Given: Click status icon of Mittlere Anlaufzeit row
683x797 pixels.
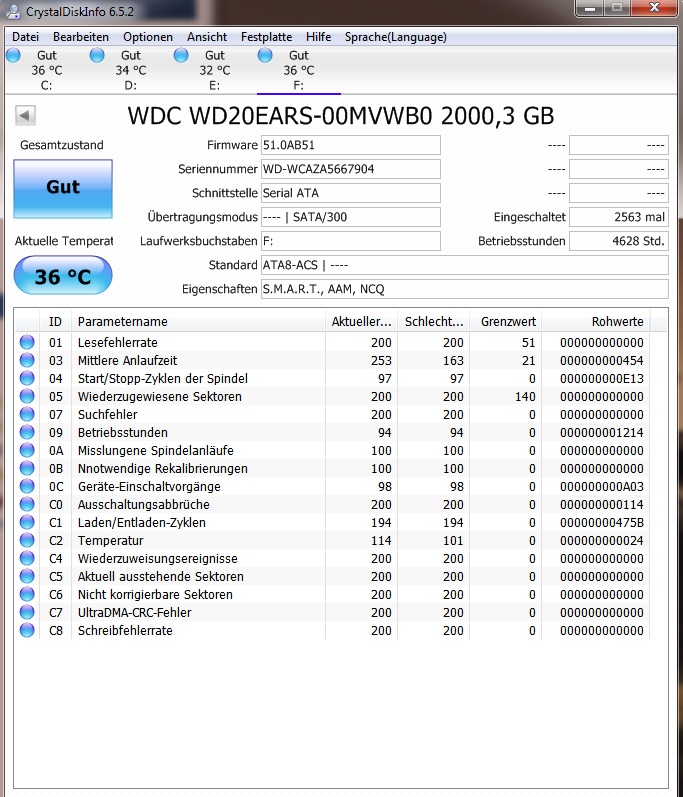Looking at the screenshot, I should click(x=27, y=360).
